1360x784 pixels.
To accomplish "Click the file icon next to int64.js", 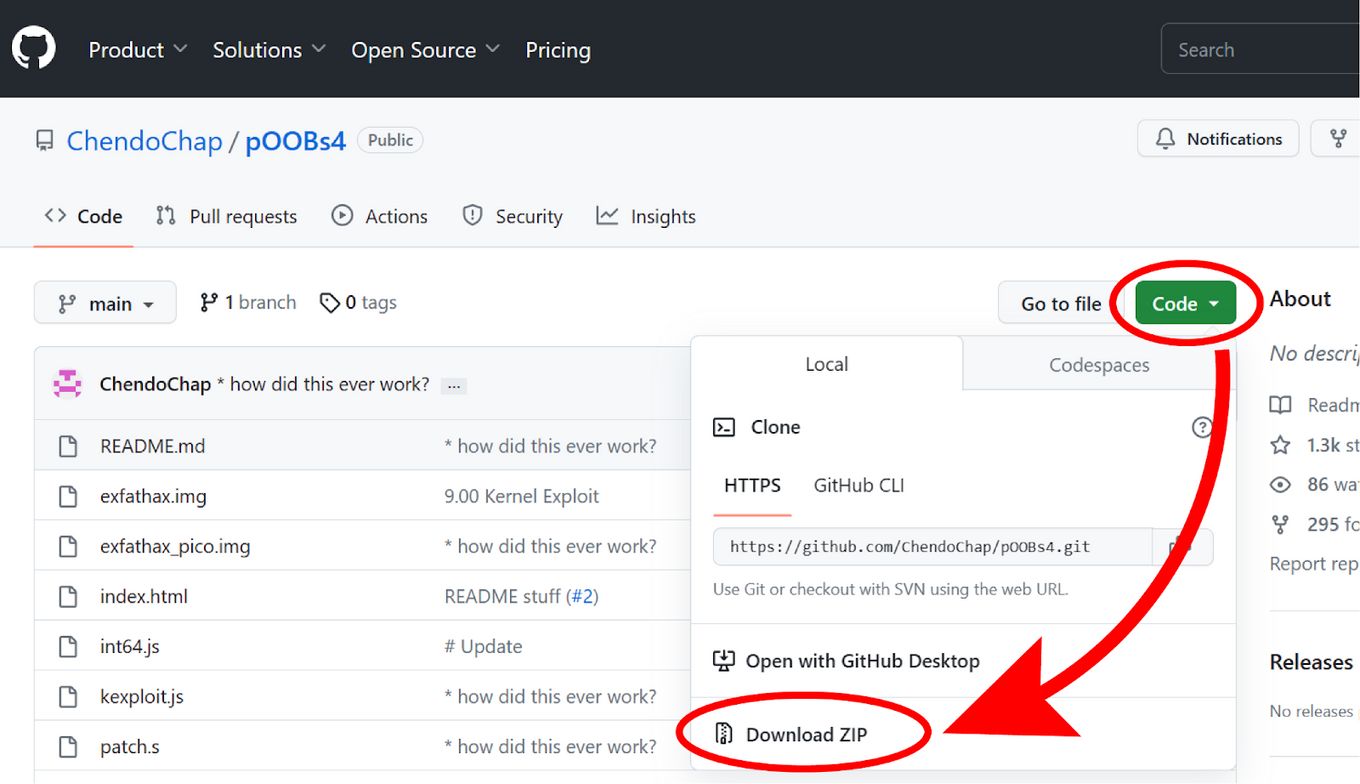I will pos(67,646).
